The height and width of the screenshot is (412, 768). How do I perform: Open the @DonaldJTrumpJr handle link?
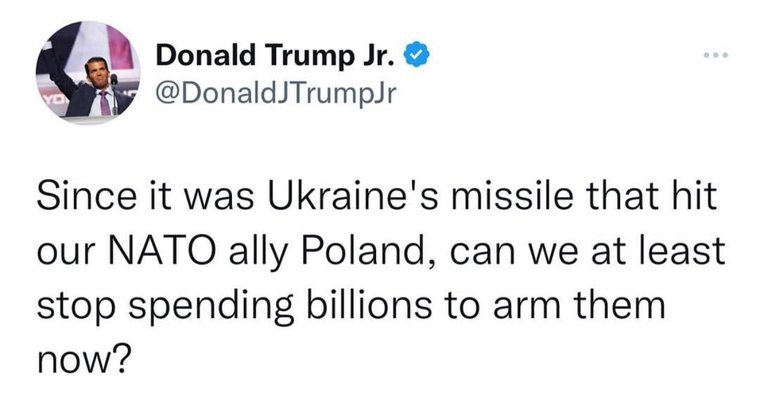pos(275,93)
